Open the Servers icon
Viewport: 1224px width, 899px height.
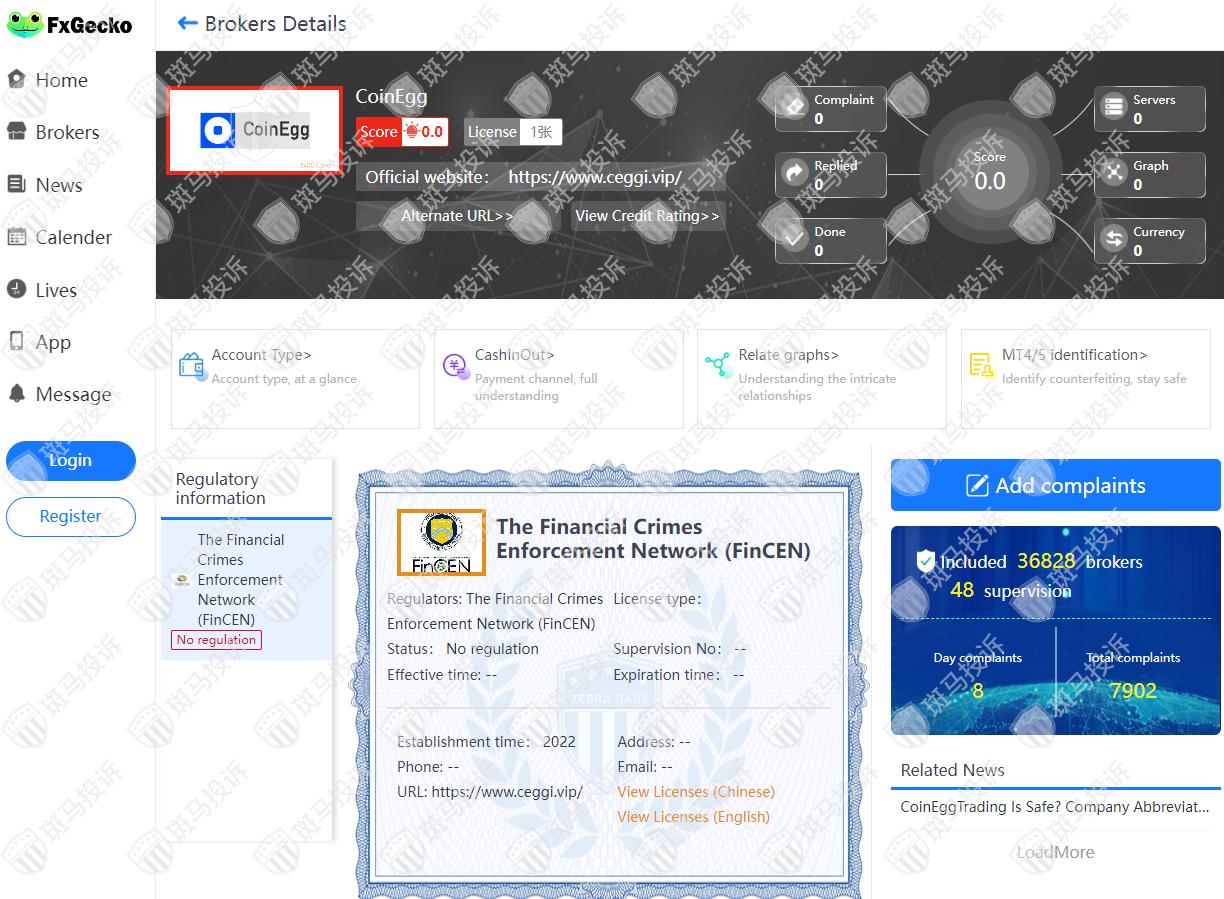(1113, 108)
